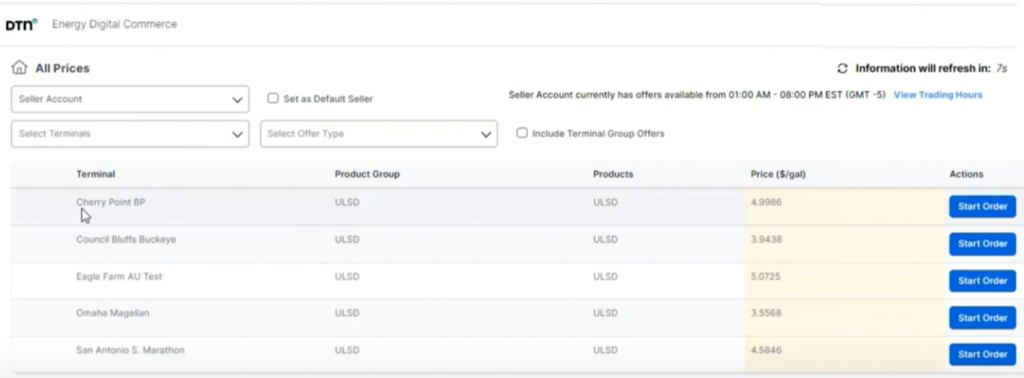Start Order for Omaha Magellan
The image size is (1024, 378).
click(x=982, y=318)
